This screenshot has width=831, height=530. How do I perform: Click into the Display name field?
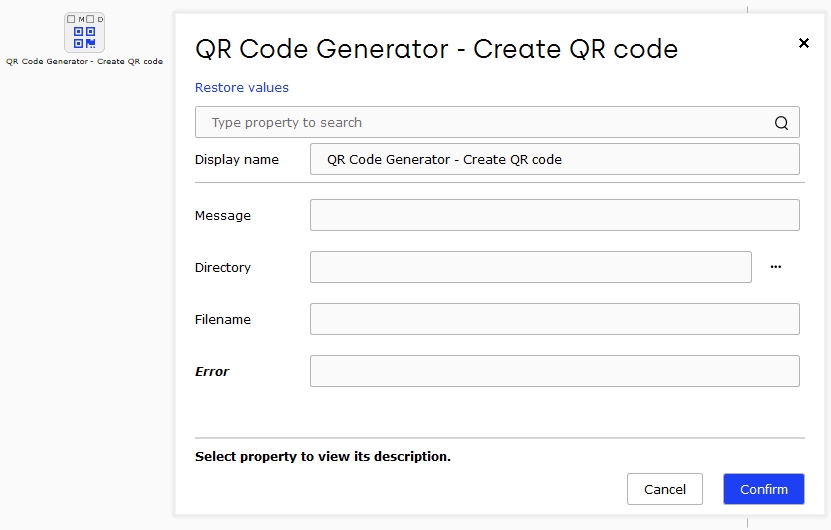[x=554, y=159]
